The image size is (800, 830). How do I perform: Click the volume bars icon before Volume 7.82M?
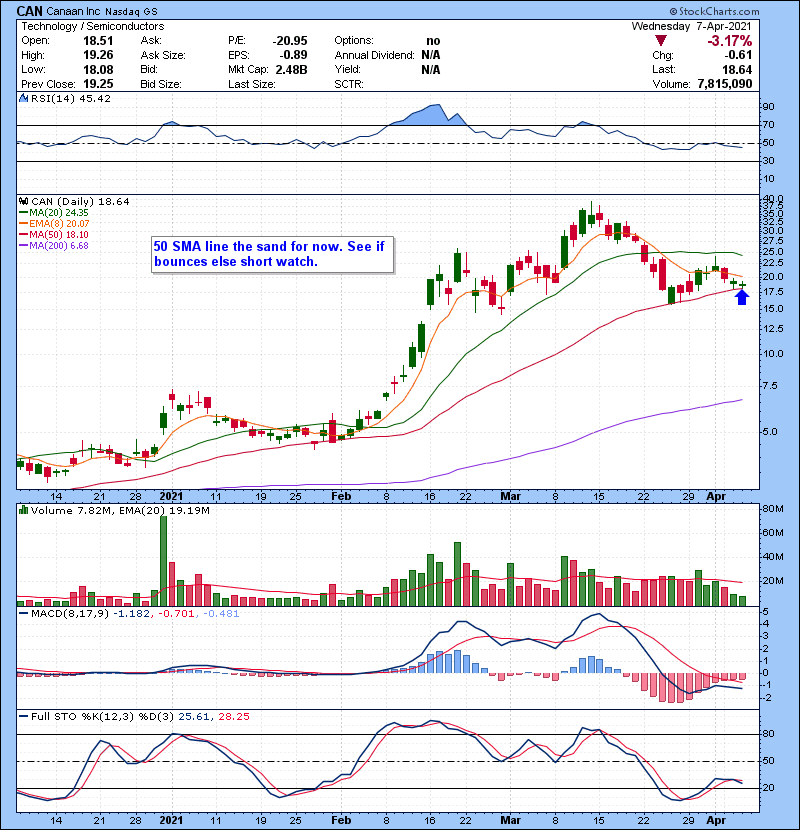point(23,511)
